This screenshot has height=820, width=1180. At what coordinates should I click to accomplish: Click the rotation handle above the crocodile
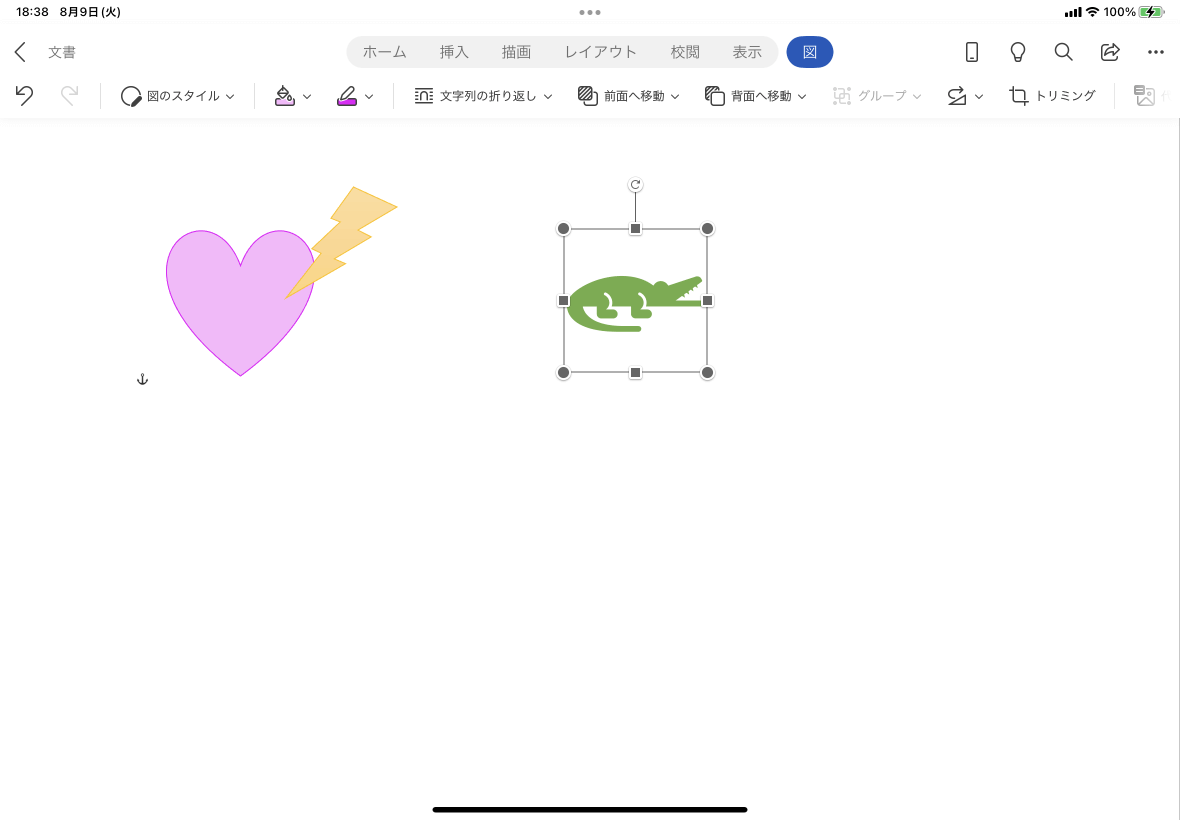tap(635, 184)
